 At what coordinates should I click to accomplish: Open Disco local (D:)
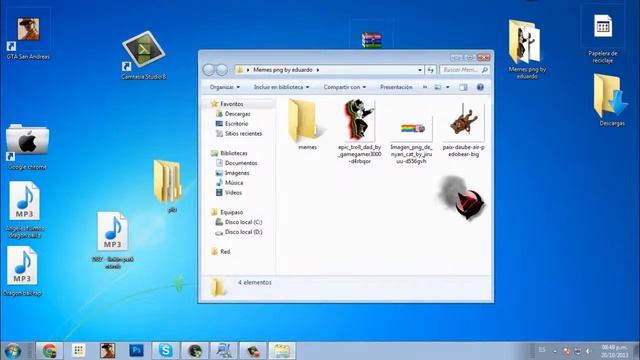pos(243,232)
